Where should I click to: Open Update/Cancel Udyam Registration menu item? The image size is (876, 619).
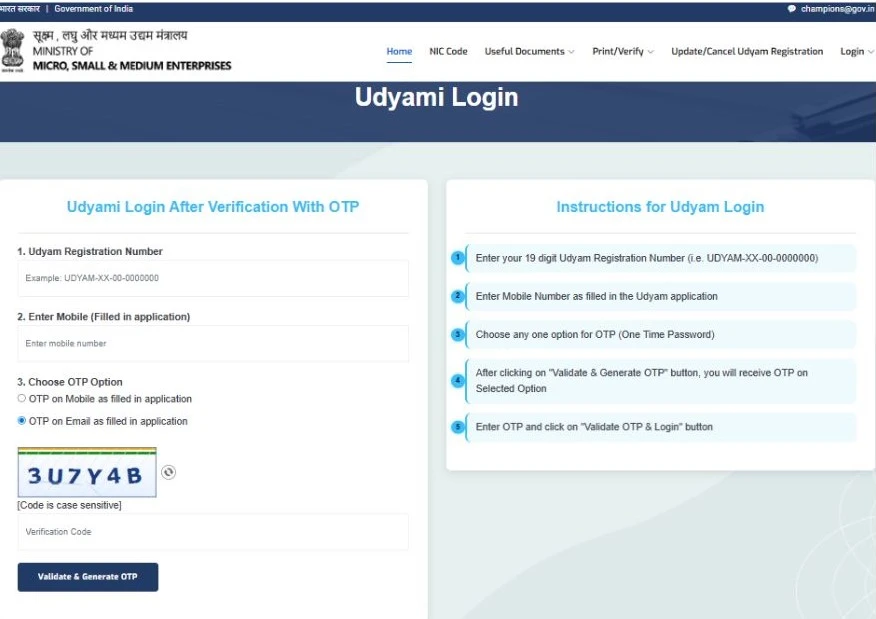pos(747,51)
